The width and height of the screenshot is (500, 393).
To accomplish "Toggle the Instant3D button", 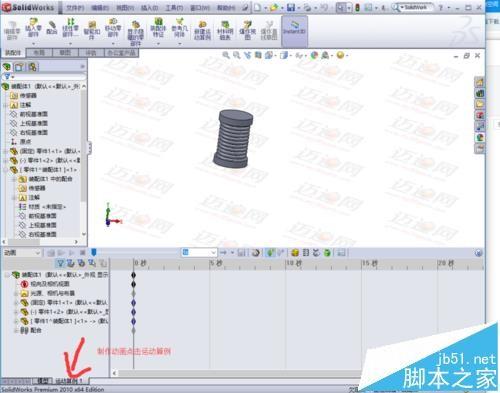I will click(x=294, y=31).
